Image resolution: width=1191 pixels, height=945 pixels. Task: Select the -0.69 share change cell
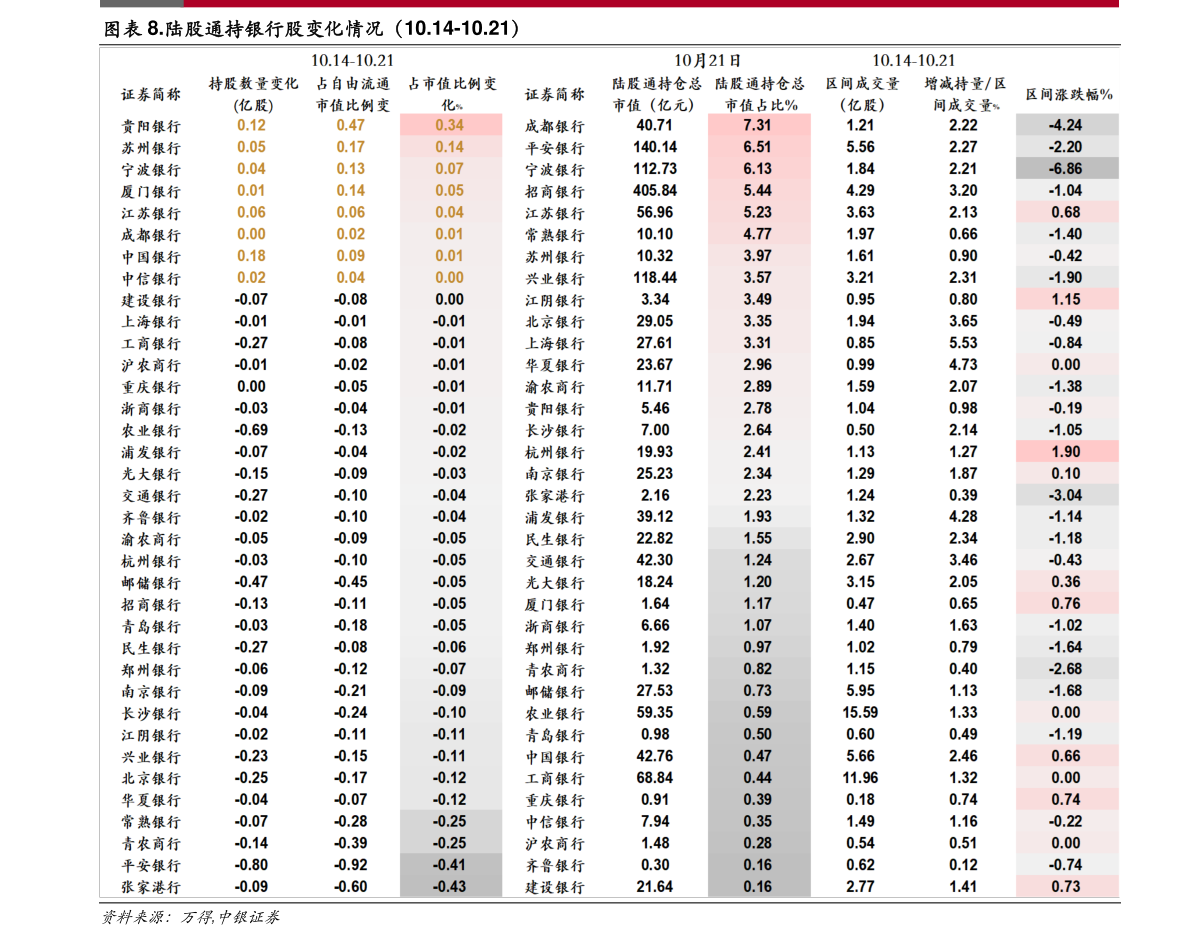coord(252,430)
